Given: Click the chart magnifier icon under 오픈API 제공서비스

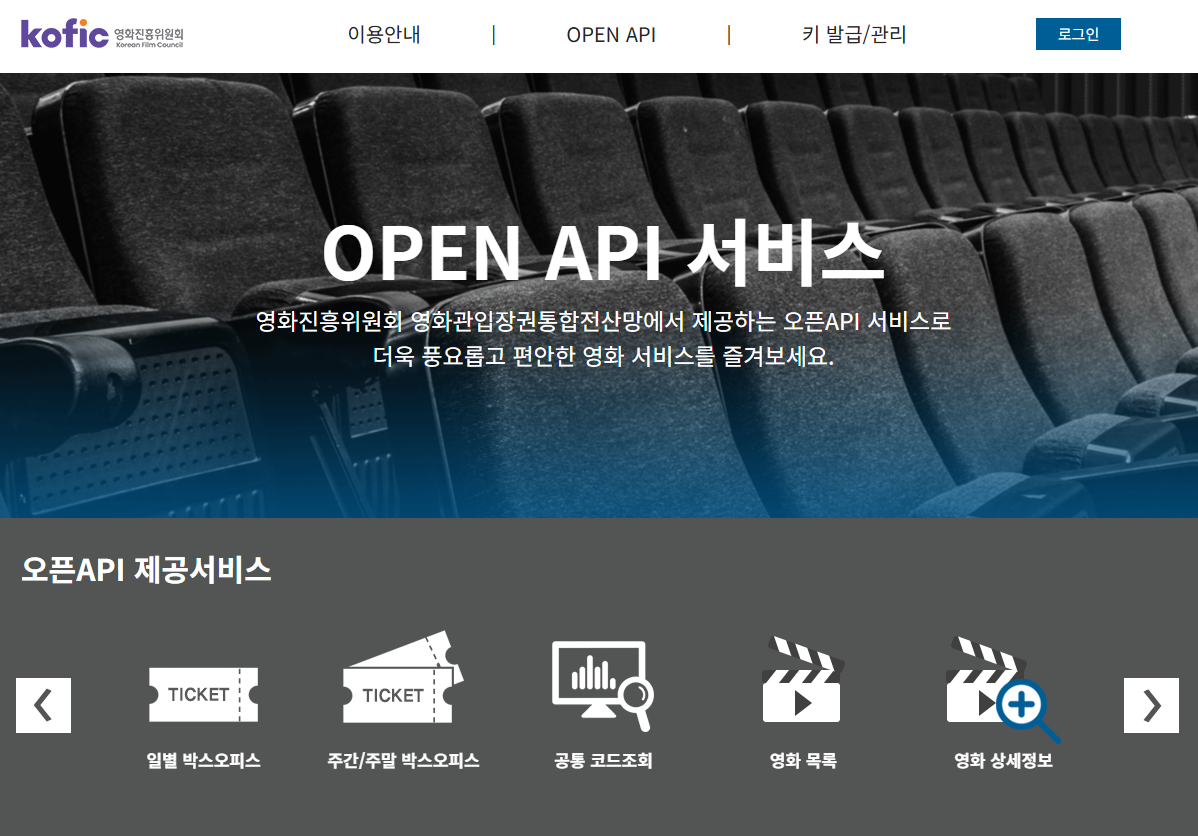Looking at the screenshot, I should (x=602, y=685).
